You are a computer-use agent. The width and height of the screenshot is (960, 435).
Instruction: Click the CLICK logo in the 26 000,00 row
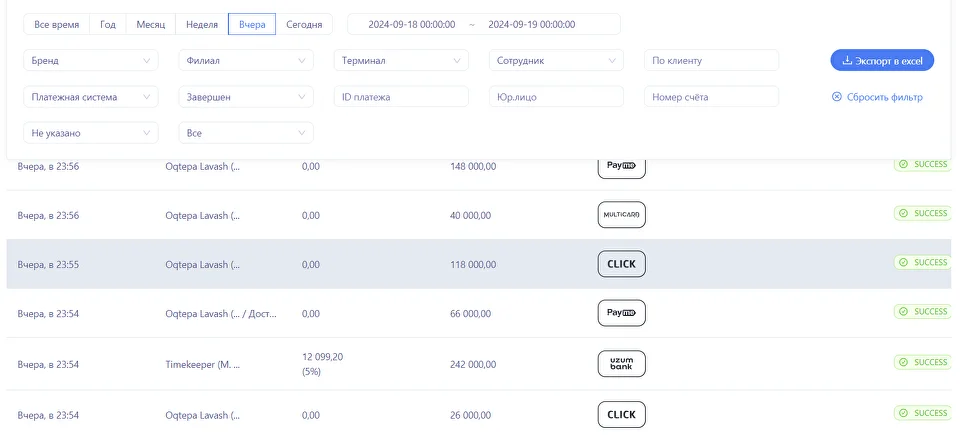621,413
